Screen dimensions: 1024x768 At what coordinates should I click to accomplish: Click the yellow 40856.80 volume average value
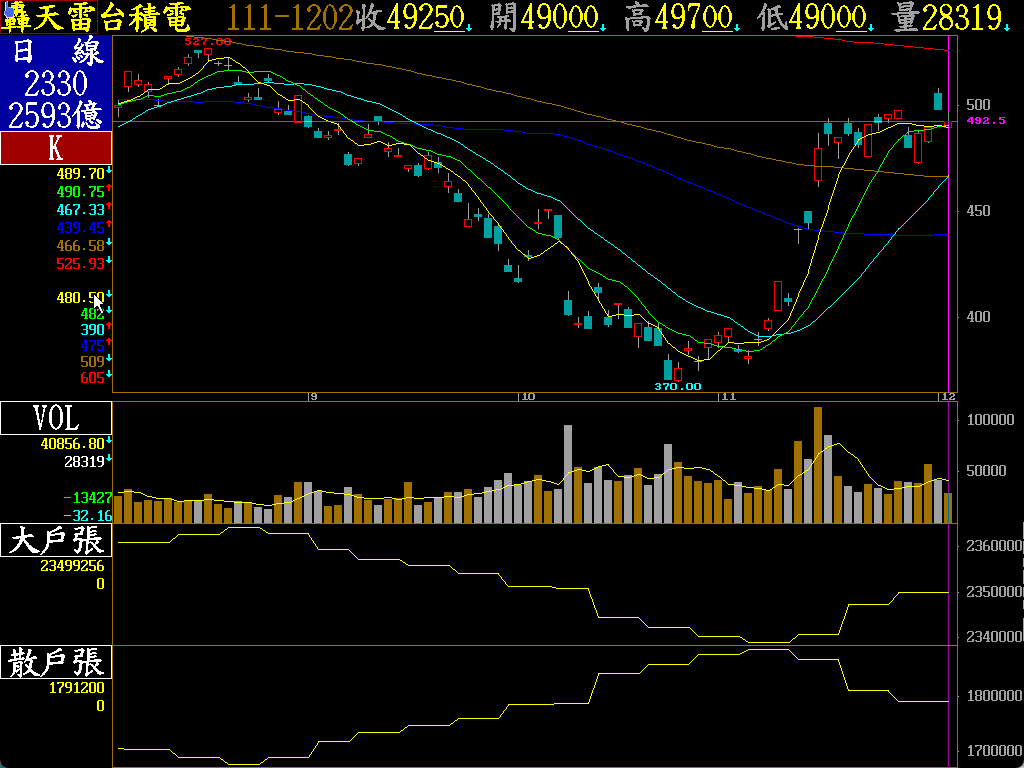[72, 443]
